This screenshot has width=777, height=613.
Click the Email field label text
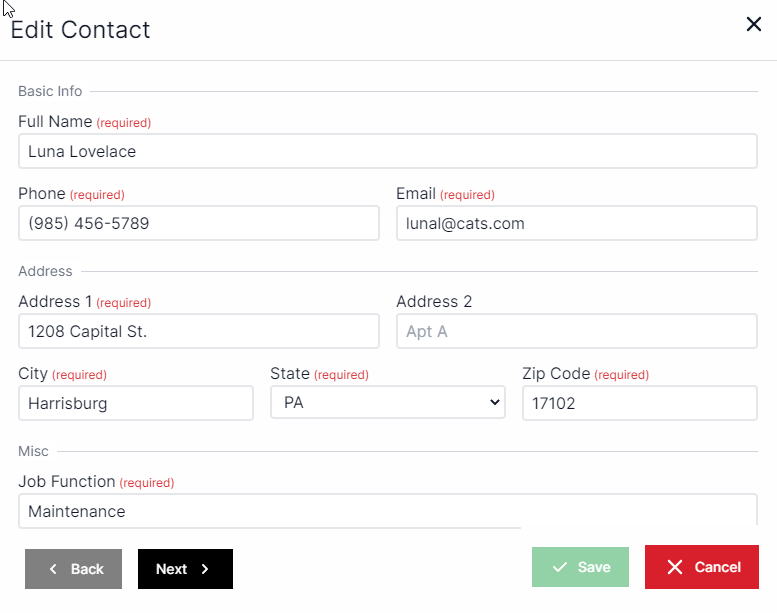pyautogui.click(x=416, y=194)
